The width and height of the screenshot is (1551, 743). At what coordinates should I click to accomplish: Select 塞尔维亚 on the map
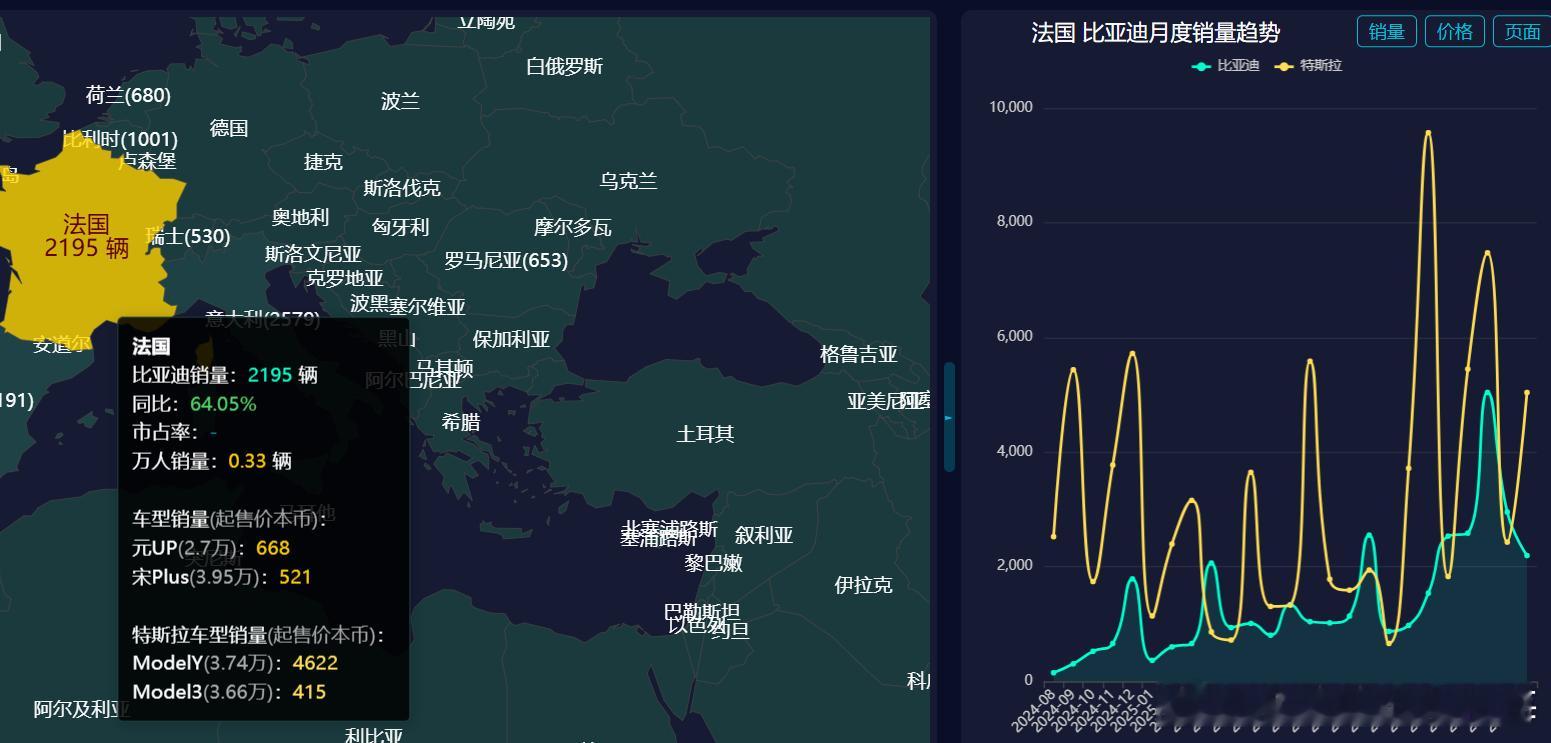(427, 306)
